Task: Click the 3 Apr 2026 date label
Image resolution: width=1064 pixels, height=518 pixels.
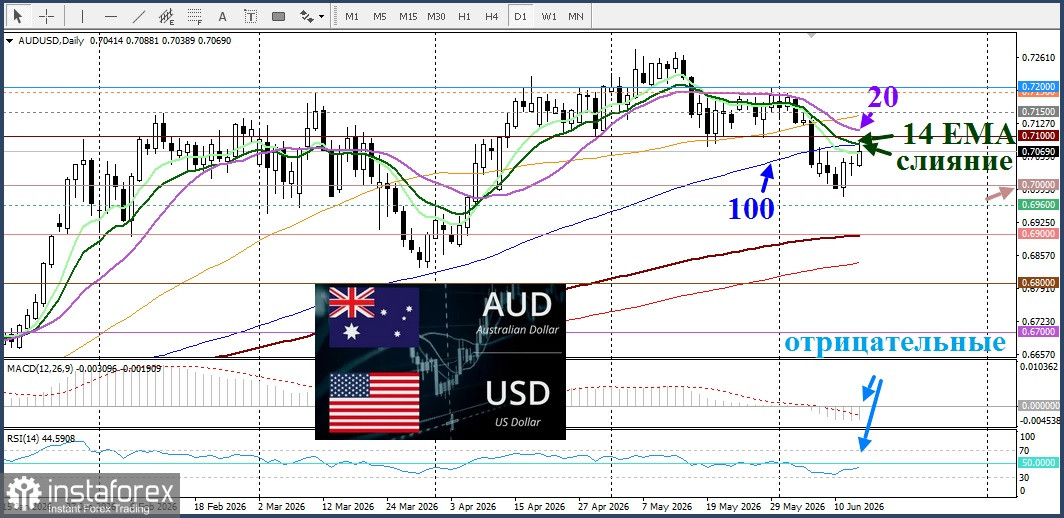Action: [474, 506]
